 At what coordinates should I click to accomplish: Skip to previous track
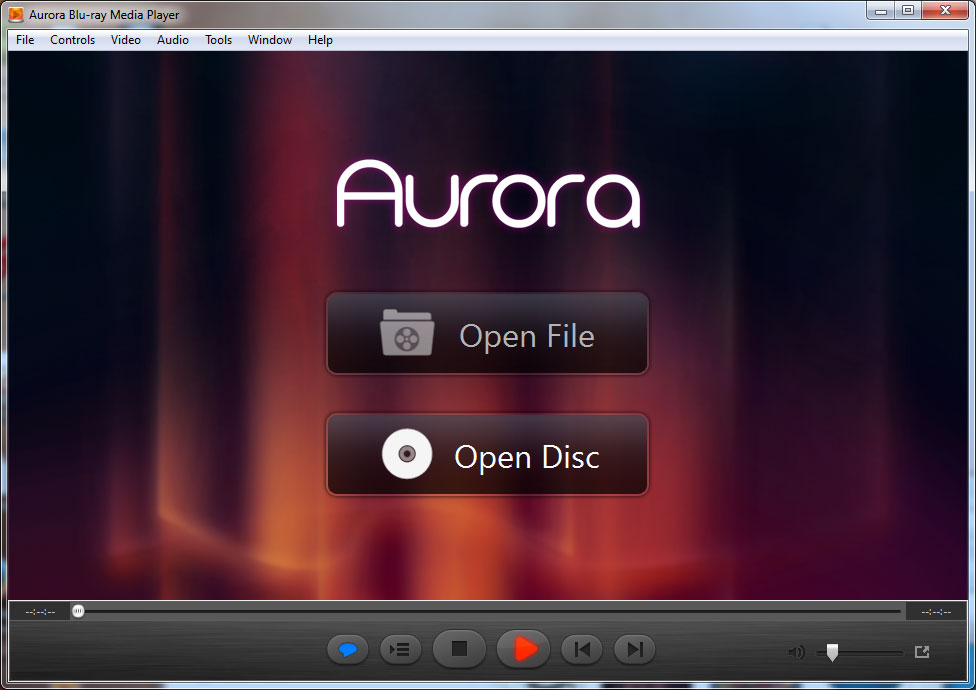pyautogui.click(x=582, y=650)
